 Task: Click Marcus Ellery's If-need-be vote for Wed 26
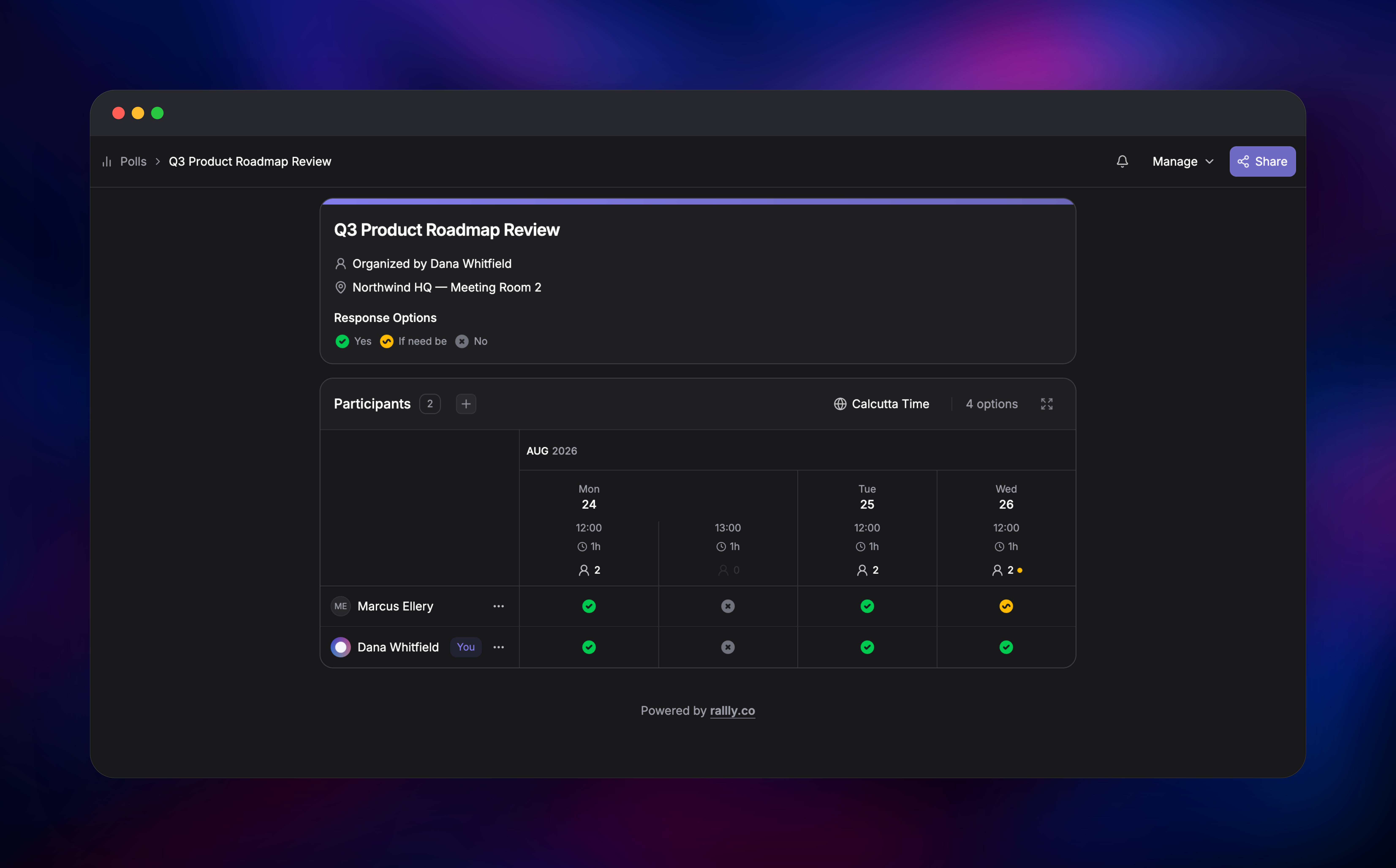point(1006,606)
